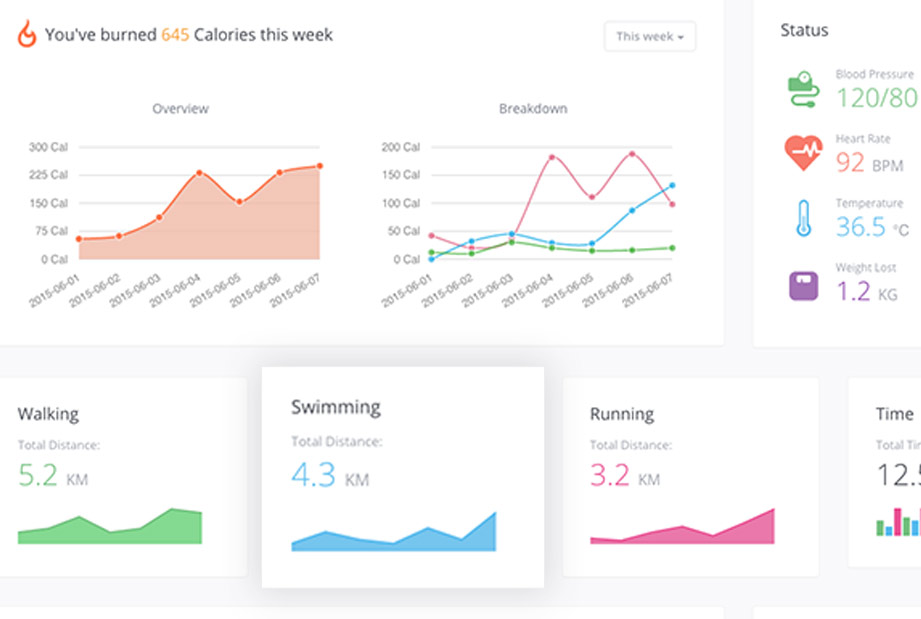The image size is (921, 619).
Task: Click the Weight Lost label
Action: (x=866, y=268)
